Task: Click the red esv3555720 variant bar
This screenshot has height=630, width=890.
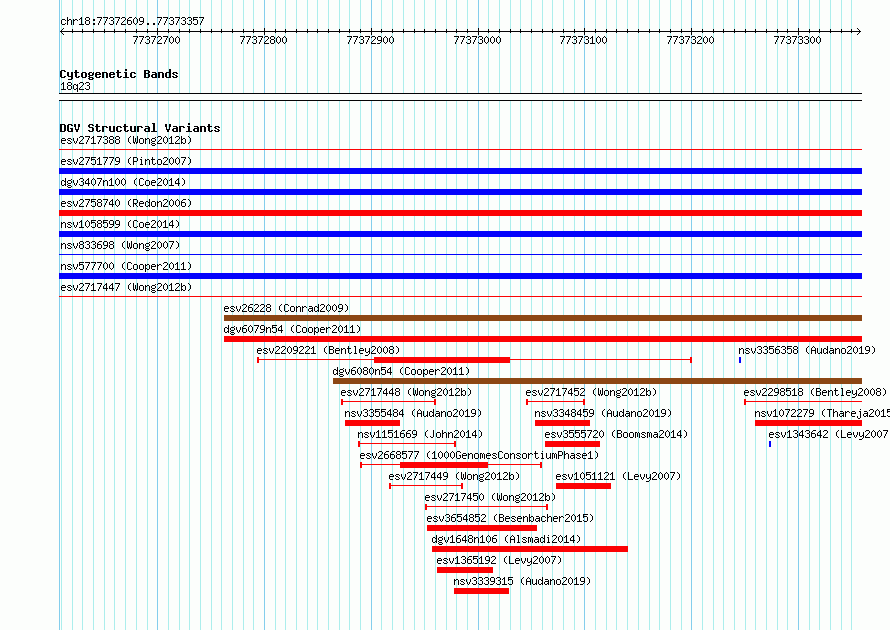Action: (572, 444)
